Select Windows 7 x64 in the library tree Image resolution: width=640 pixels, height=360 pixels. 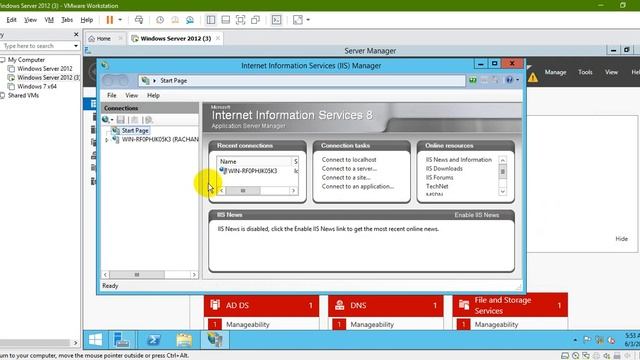pos(37,87)
